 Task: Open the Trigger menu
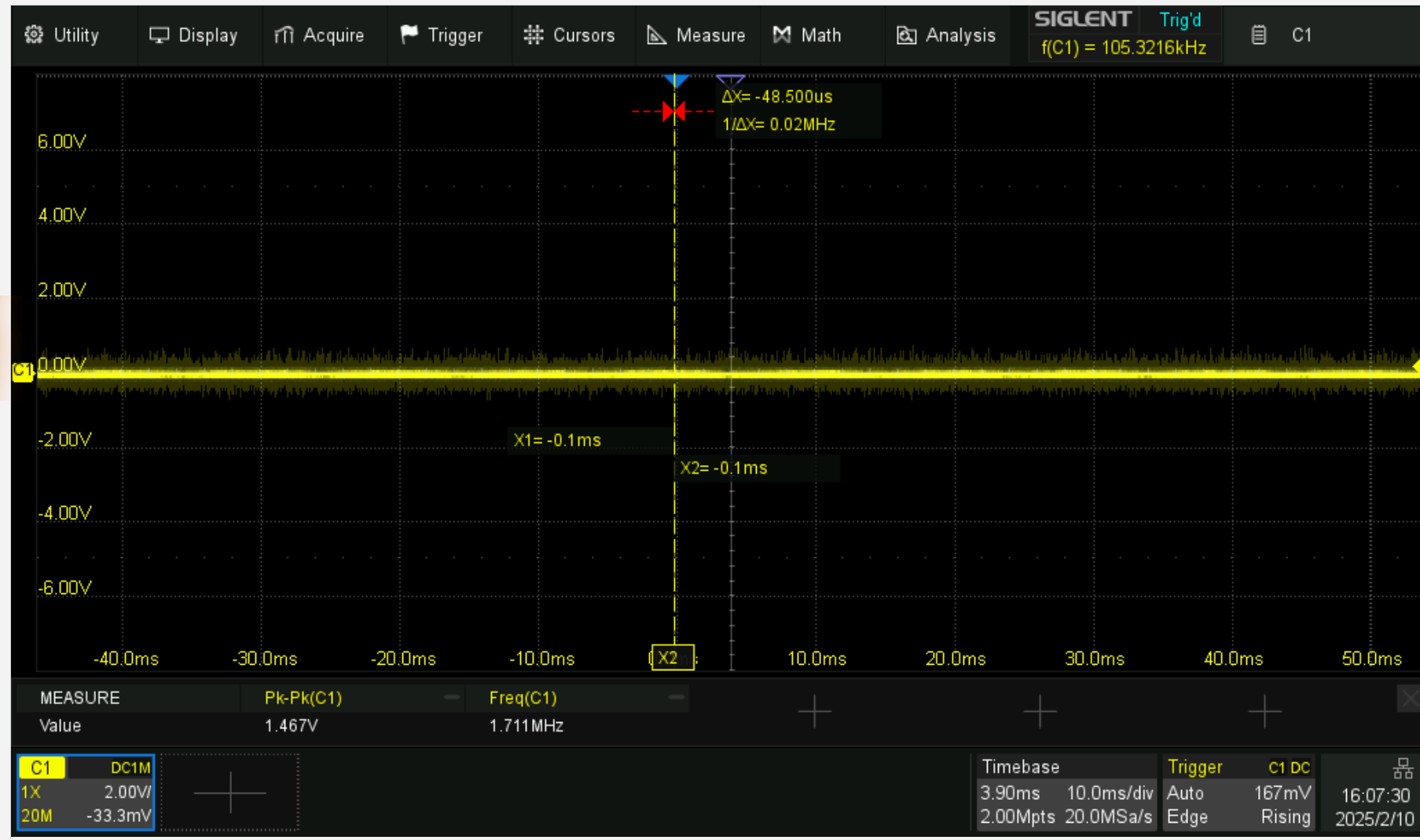442,35
